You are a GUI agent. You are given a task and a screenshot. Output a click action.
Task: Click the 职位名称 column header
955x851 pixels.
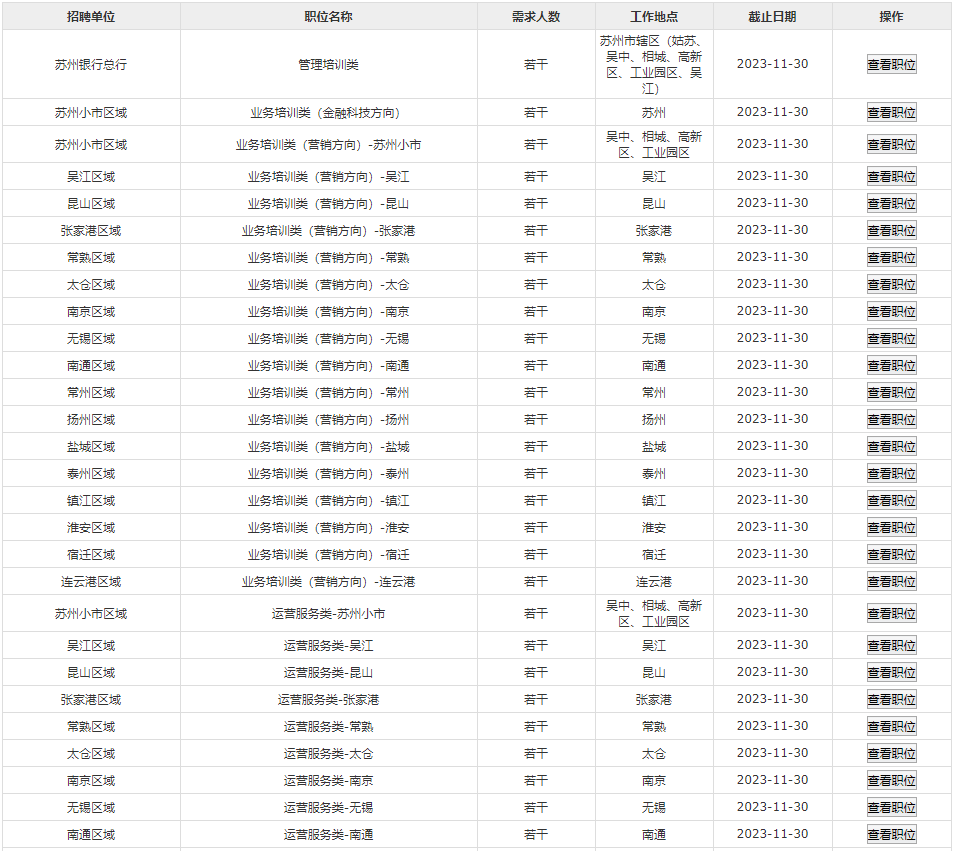point(328,16)
